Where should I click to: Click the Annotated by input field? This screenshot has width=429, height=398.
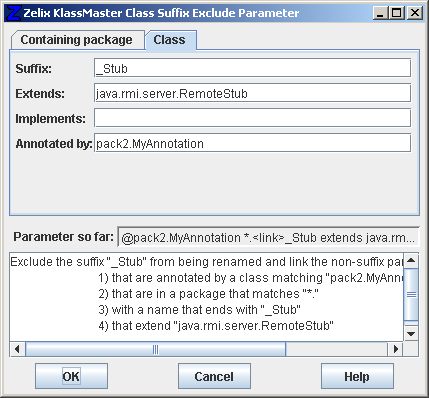coord(252,143)
